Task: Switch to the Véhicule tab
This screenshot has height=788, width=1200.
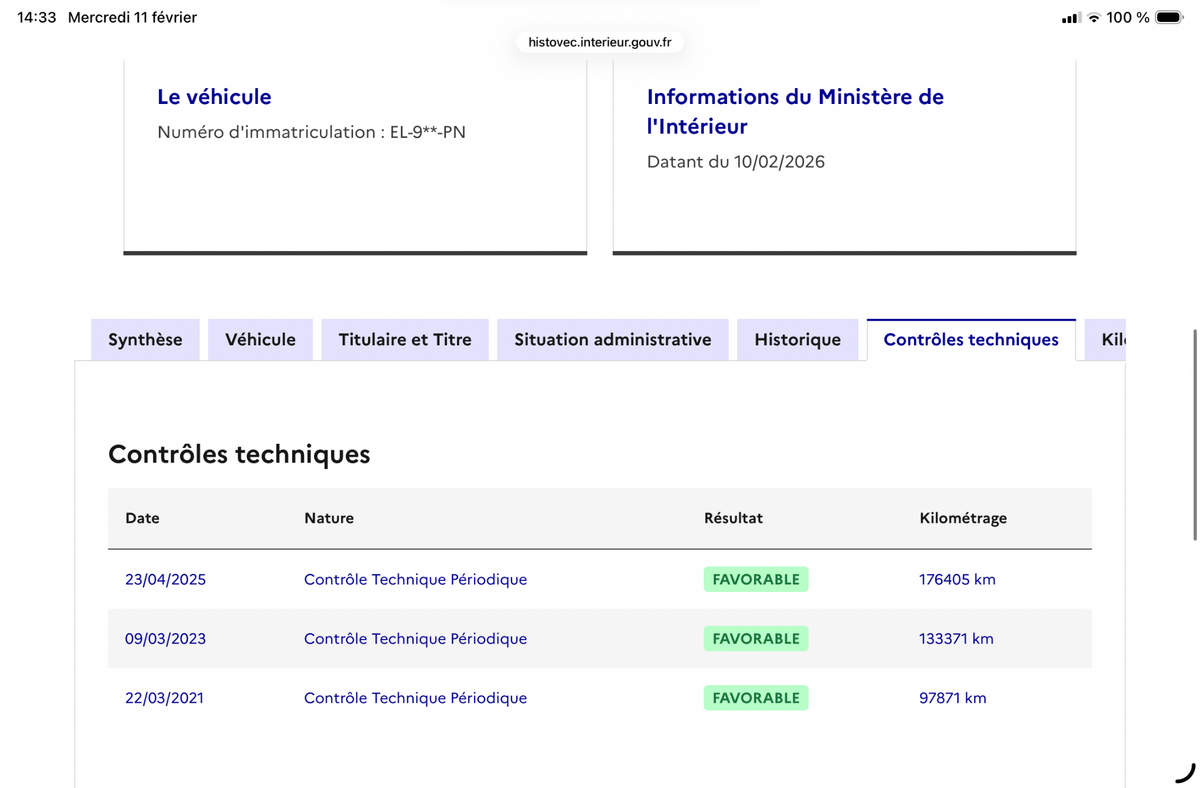Action: 260,340
